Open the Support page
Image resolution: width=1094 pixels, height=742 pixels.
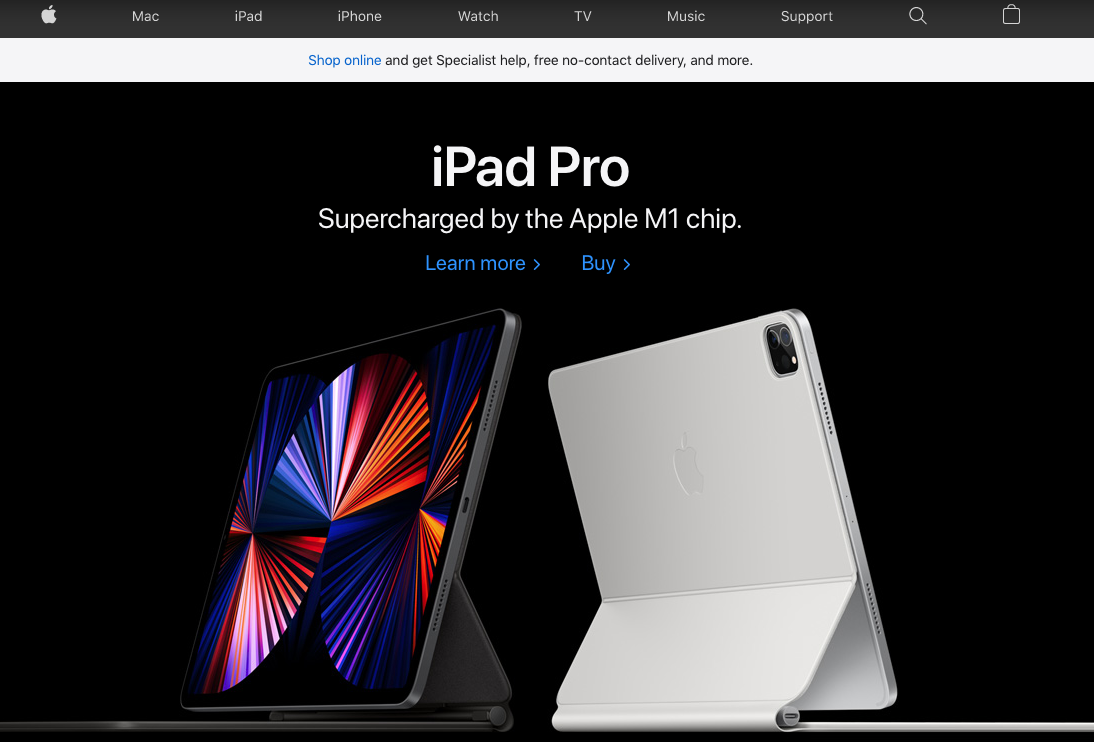pyautogui.click(x=807, y=16)
